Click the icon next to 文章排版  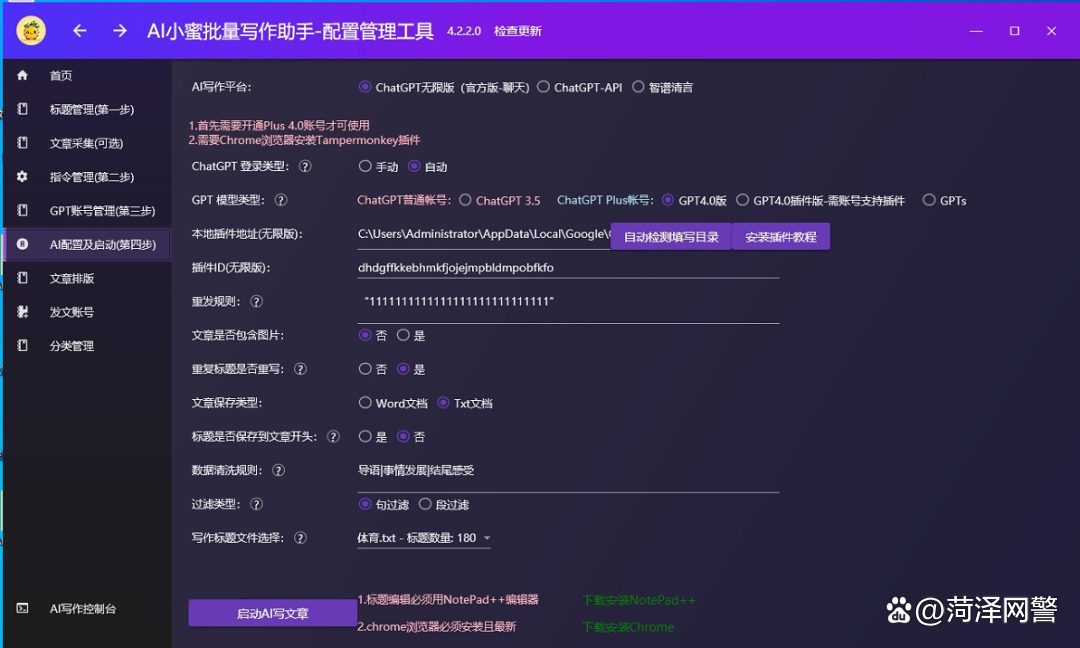pyautogui.click(x=23, y=278)
